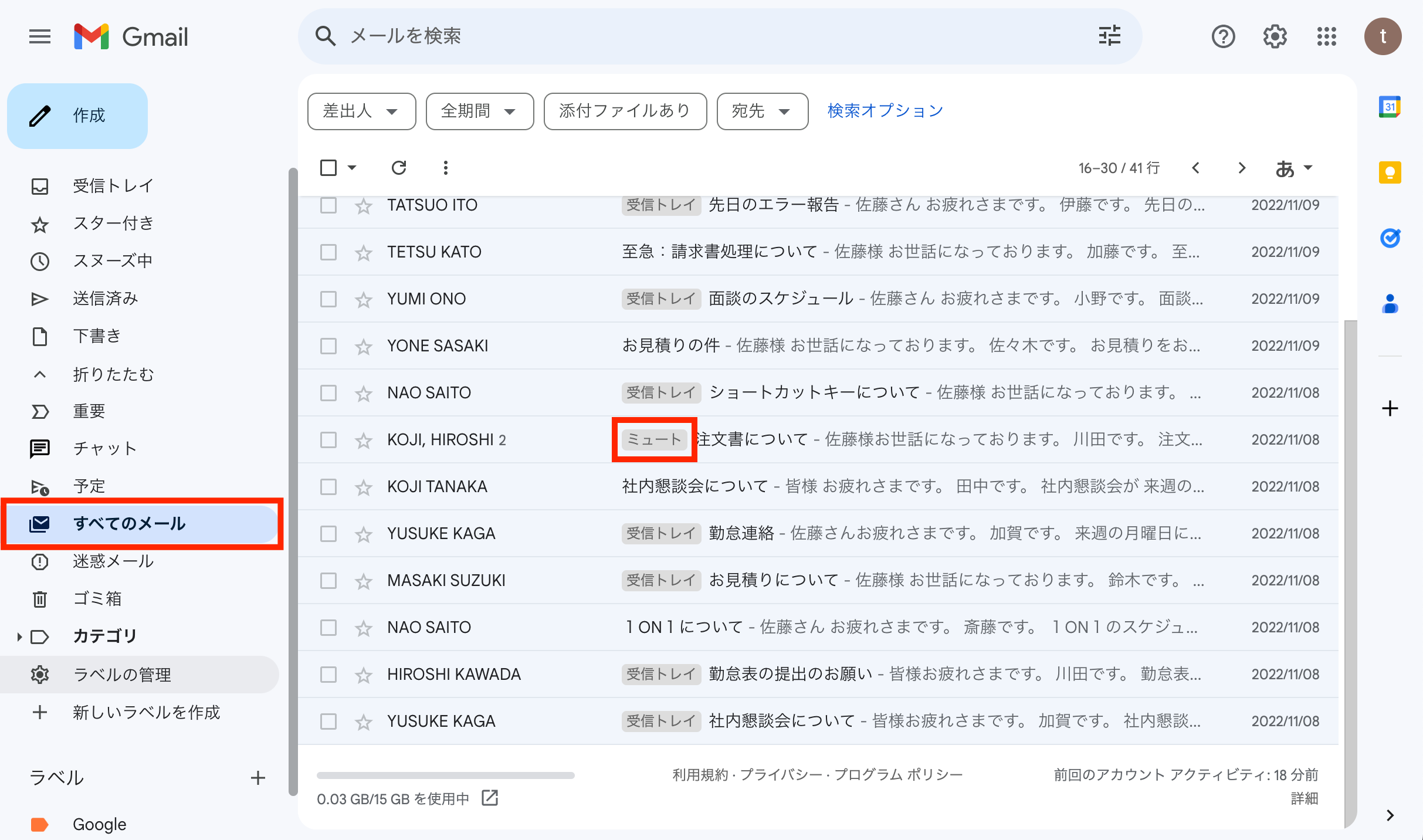Toggle the select-all checkbox
The image size is (1423, 840).
tap(328, 168)
